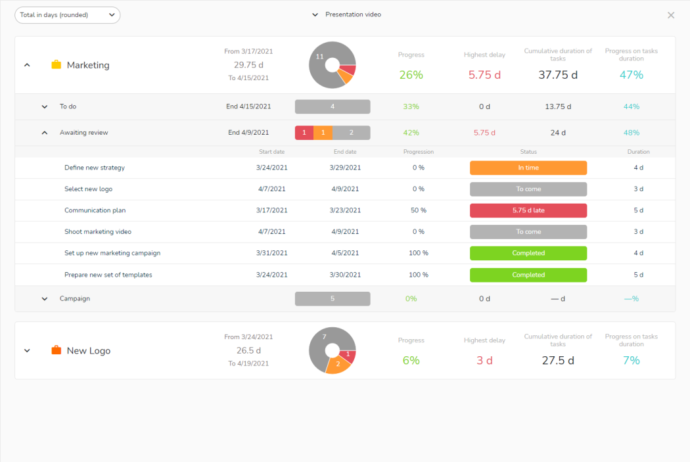Click the Campaign section label
This screenshot has height=462, width=690.
75,299
